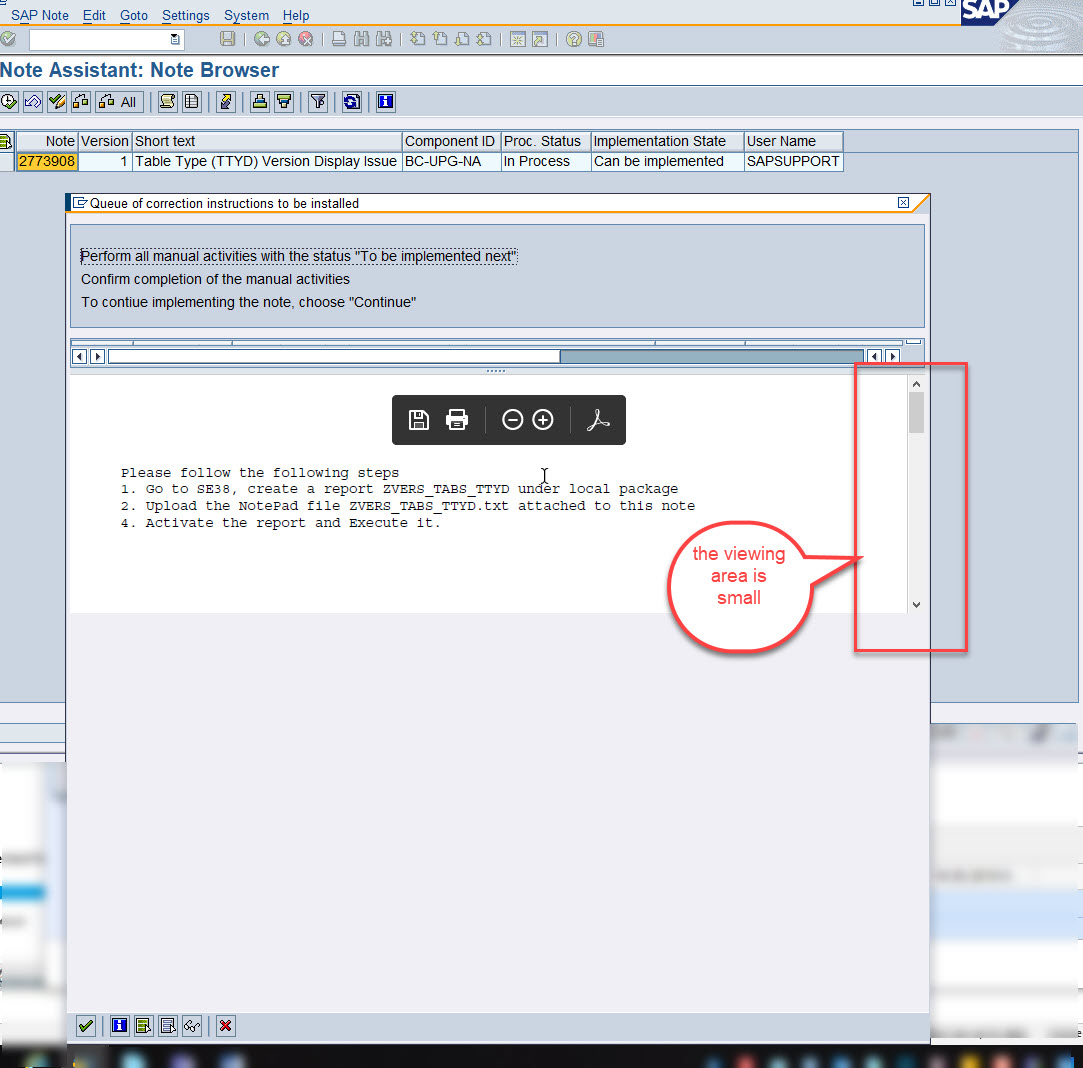Click the select-all icon at table corner

pyautogui.click(x=6, y=142)
